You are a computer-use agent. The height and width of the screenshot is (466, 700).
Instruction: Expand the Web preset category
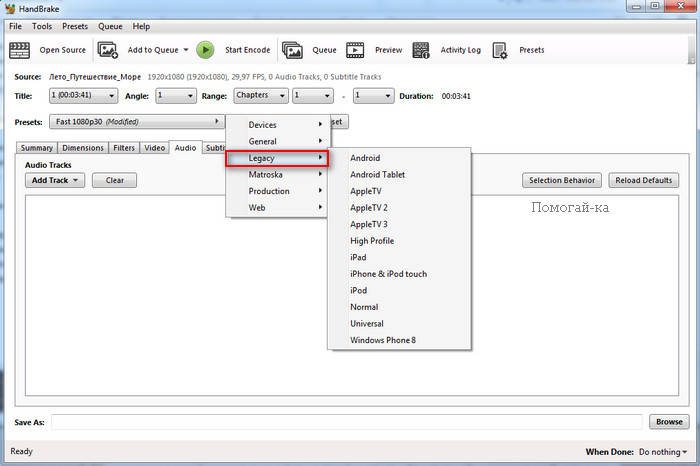[278, 208]
